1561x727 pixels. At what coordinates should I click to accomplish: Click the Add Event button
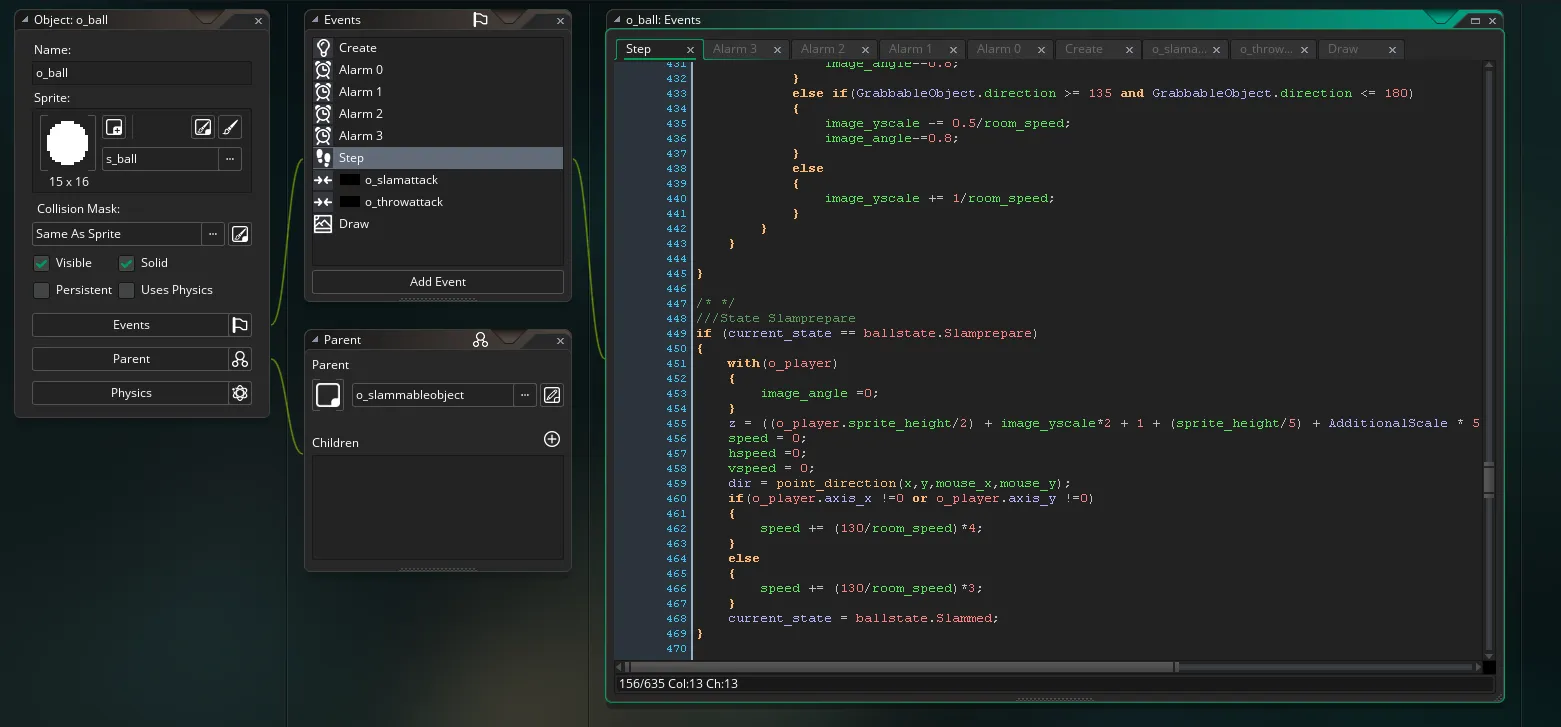pos(438,282)
